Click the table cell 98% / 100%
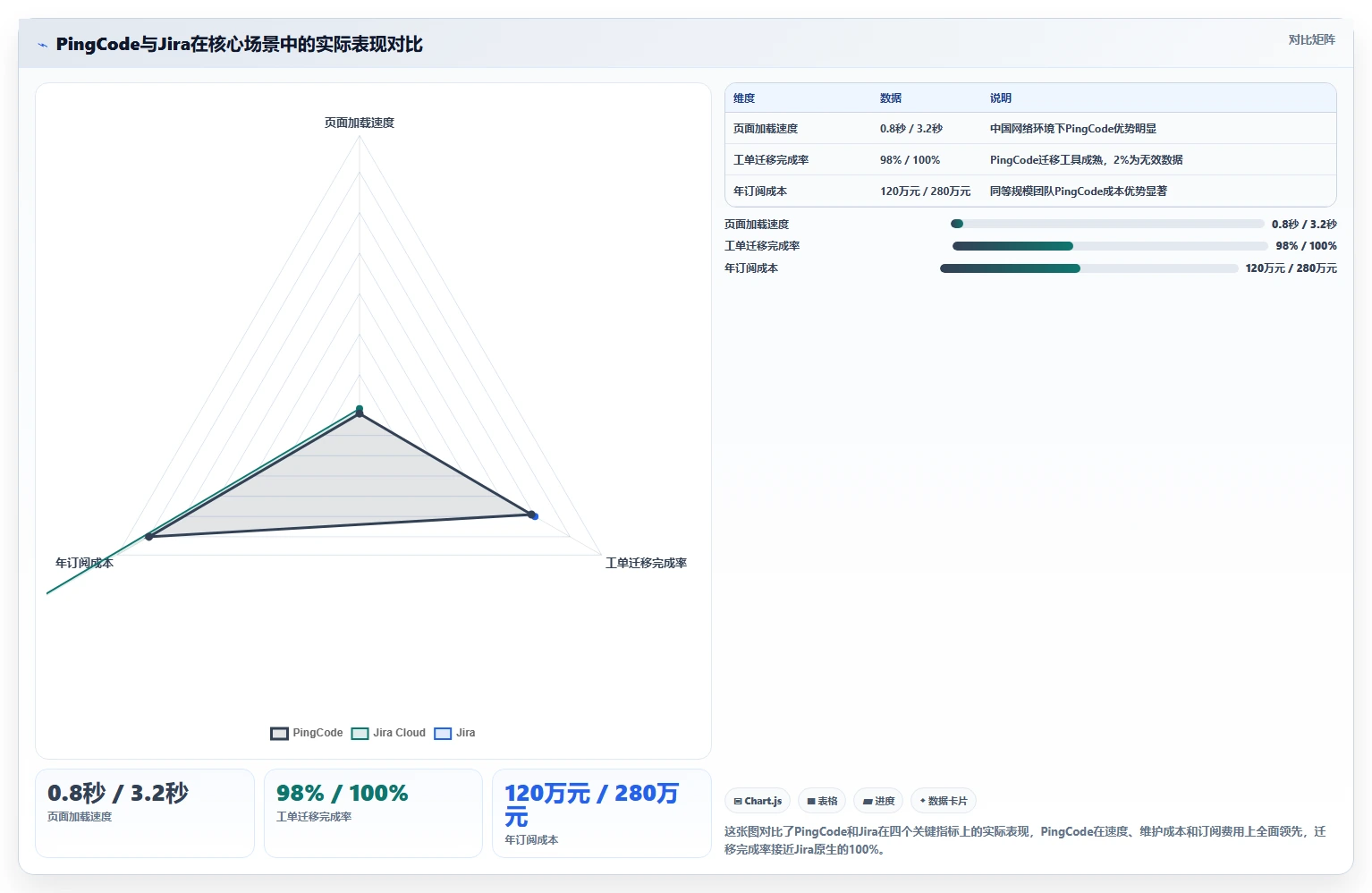This screenshot has width=1372, height=893. click(x=910, y=160)
